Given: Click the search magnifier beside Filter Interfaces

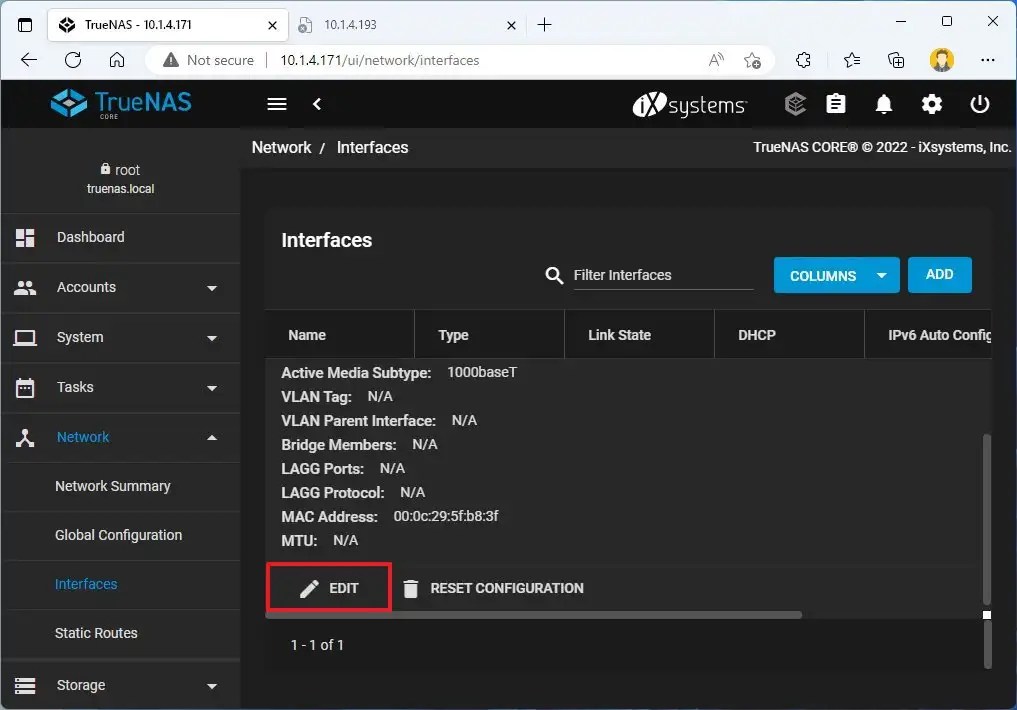Looking at the screenshot, I should 554,275.
